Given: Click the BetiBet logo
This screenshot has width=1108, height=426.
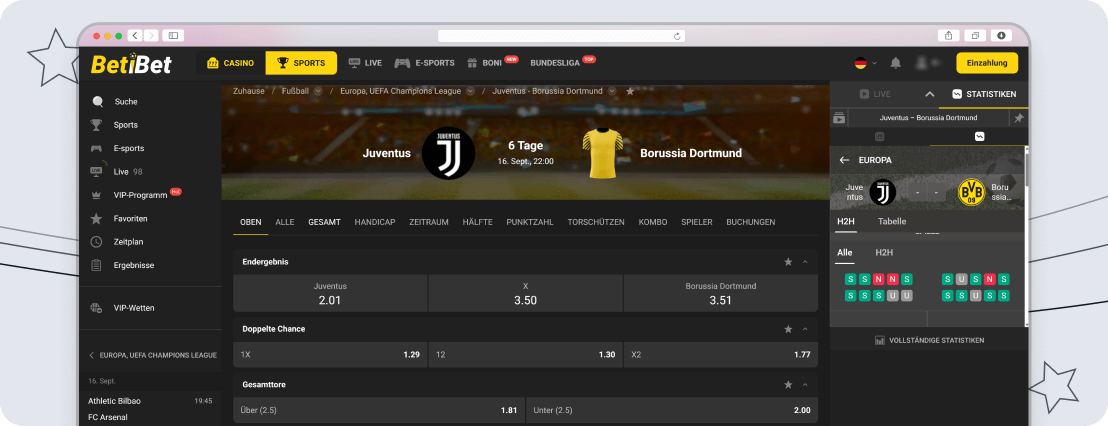Looking at the screenshot, I should [x=131, y=64].
